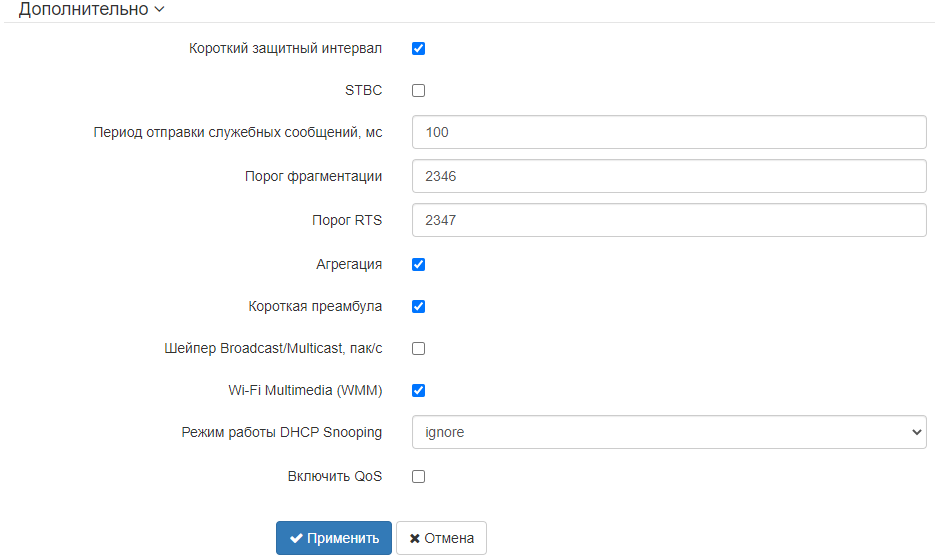The image size is (935, 560).
Task: Click the Включить QoS label text
Action: point(335,476)
